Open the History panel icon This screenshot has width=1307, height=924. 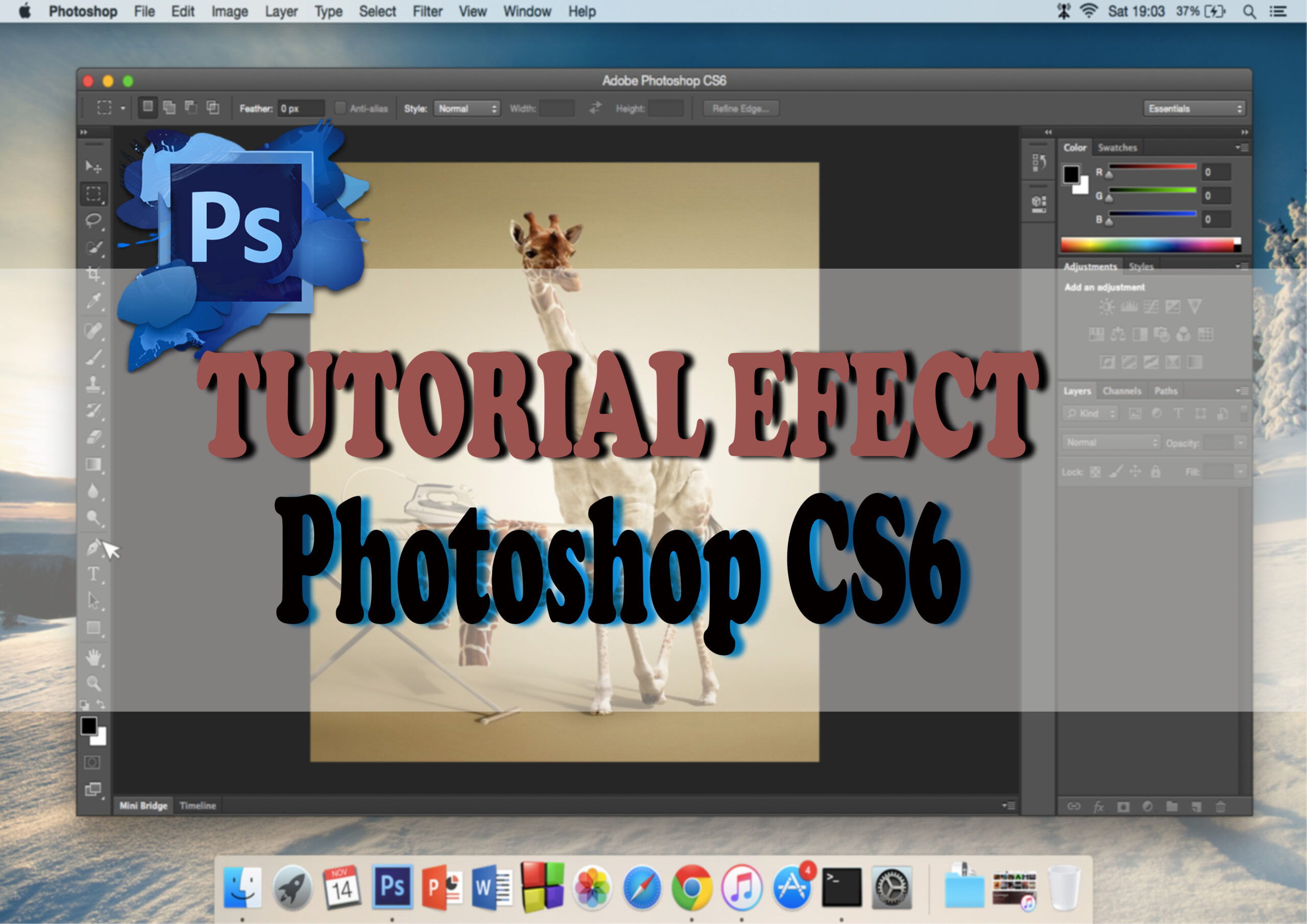pyautogui.click(x=1039, y=163)
